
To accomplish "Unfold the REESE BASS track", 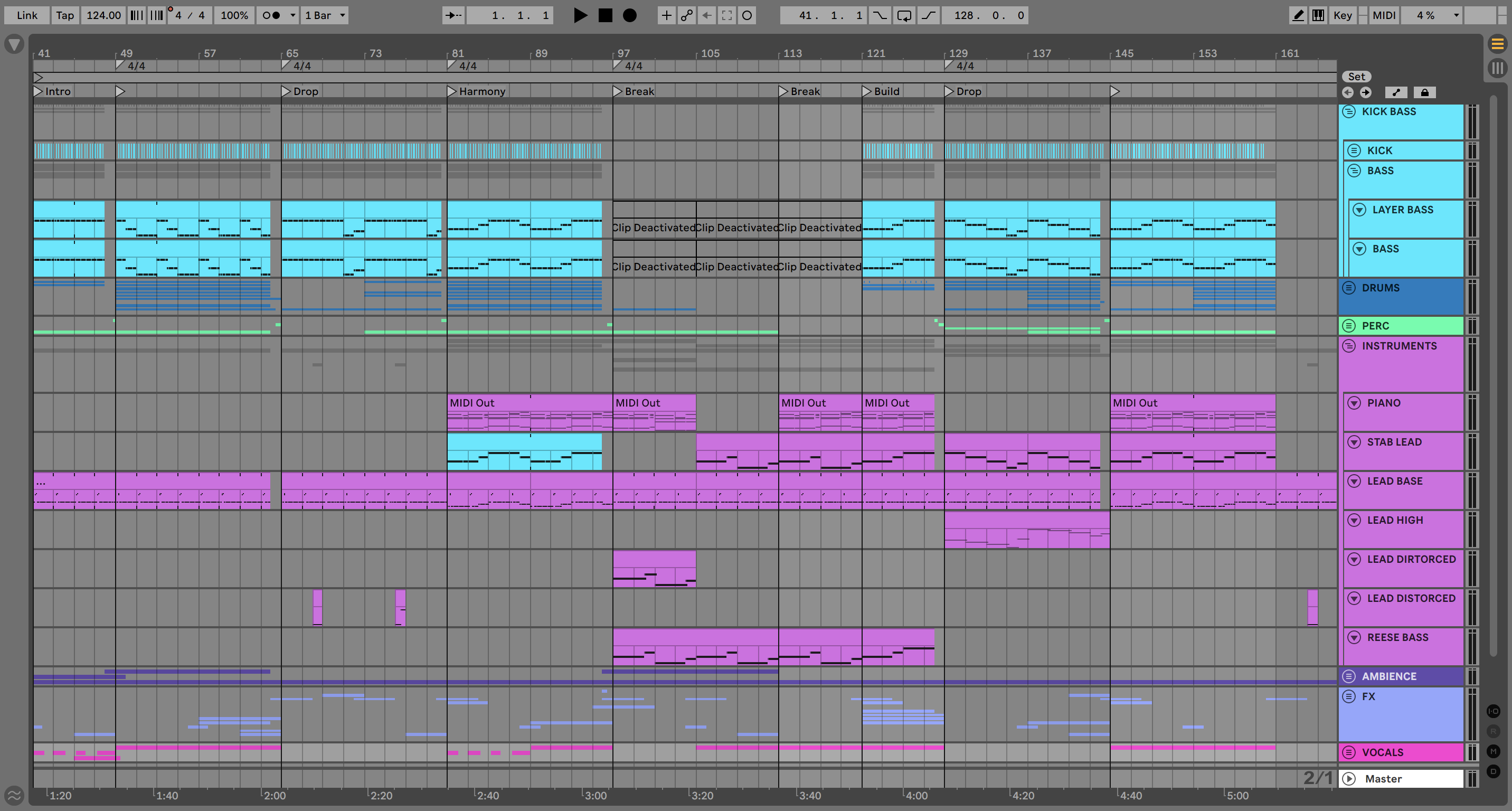I will click(x=1354, y=637).
